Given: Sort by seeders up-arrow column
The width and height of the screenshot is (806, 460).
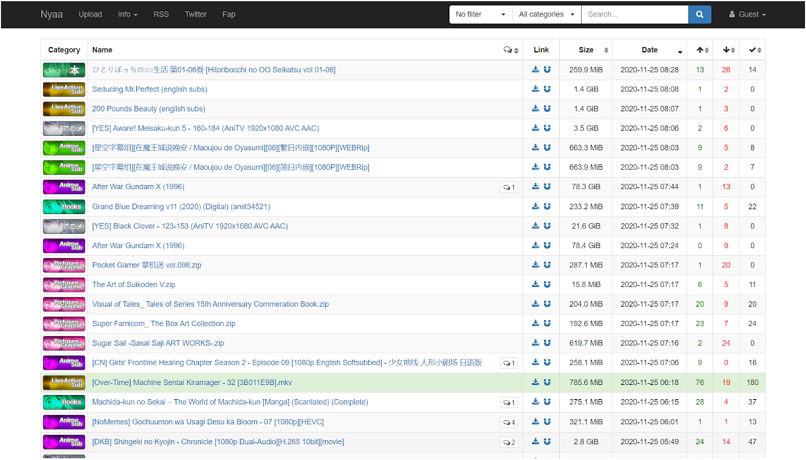Looking at the screenshot, I should pyautogui.click(x=700, y=50).
